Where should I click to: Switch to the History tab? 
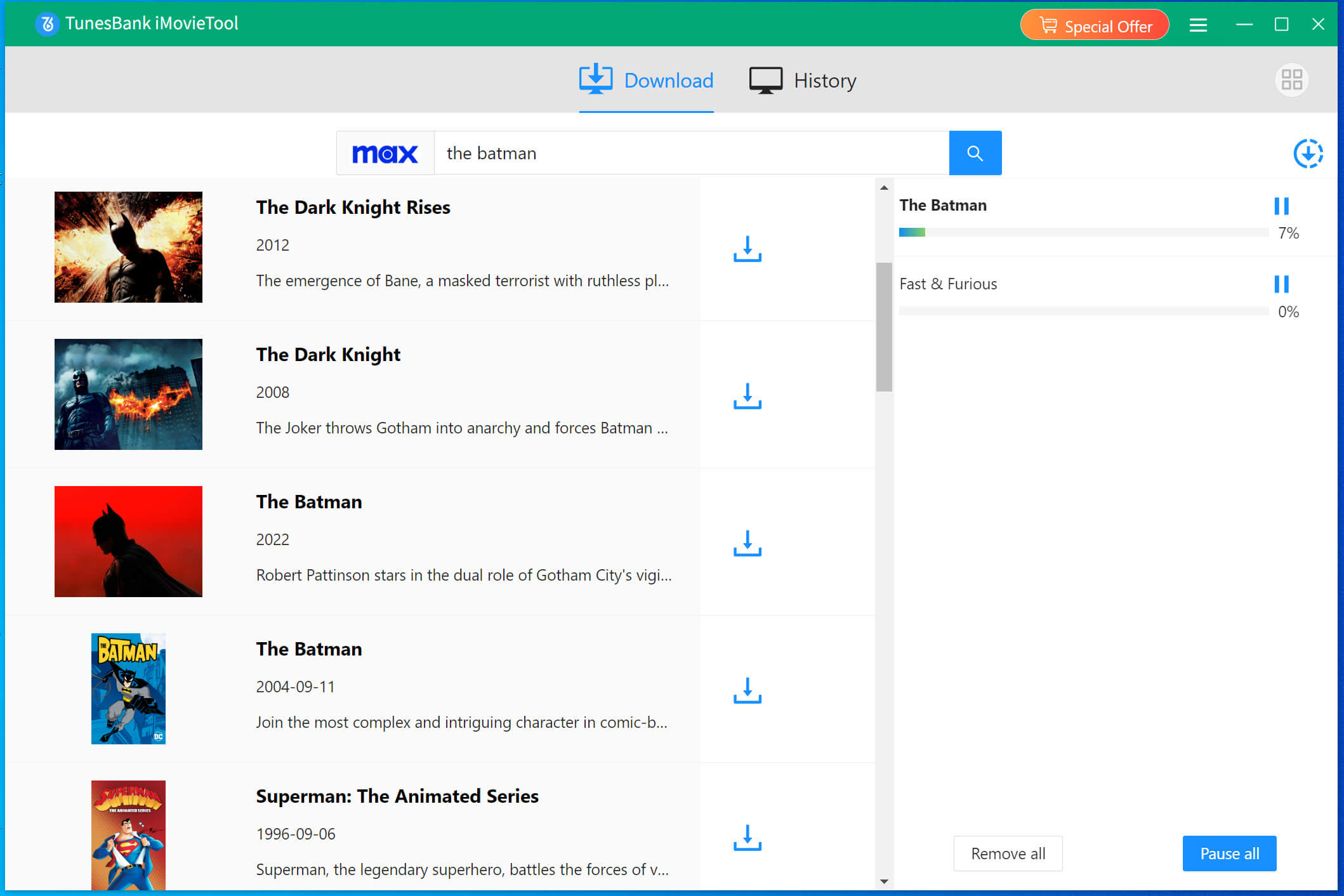[x=803, y=81]
